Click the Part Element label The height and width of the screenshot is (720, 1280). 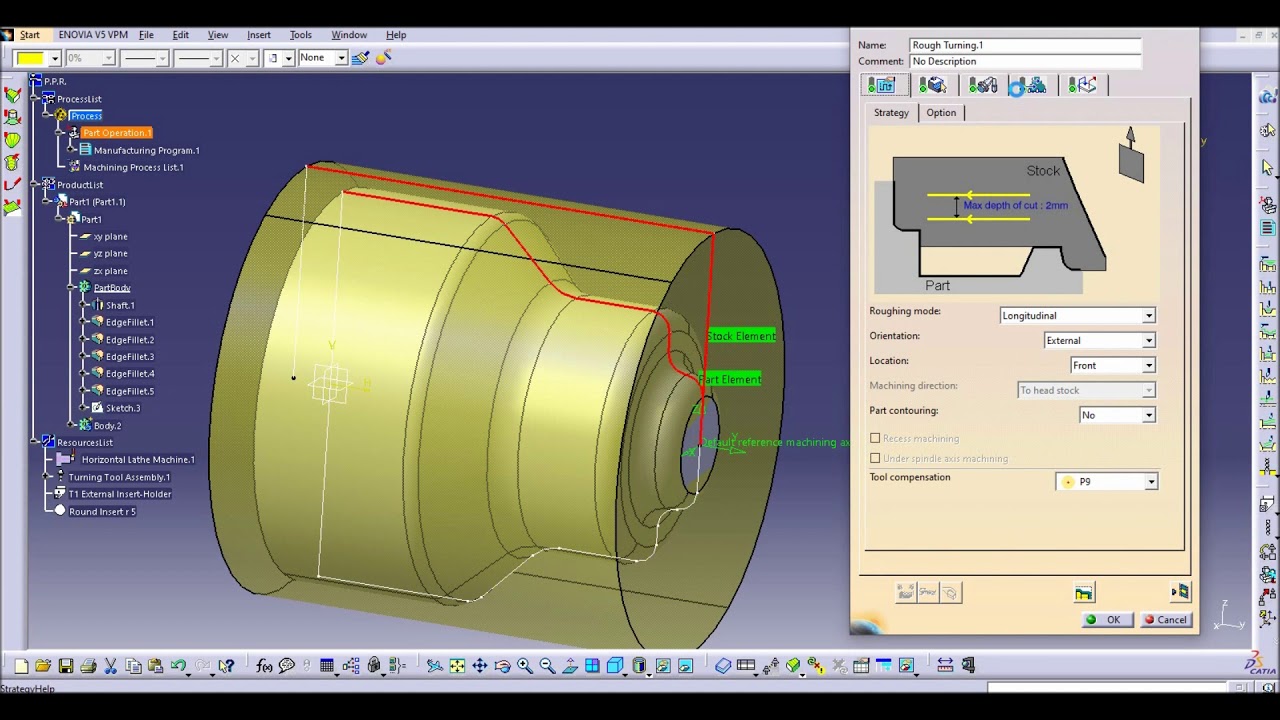click(x=730, y=380)
